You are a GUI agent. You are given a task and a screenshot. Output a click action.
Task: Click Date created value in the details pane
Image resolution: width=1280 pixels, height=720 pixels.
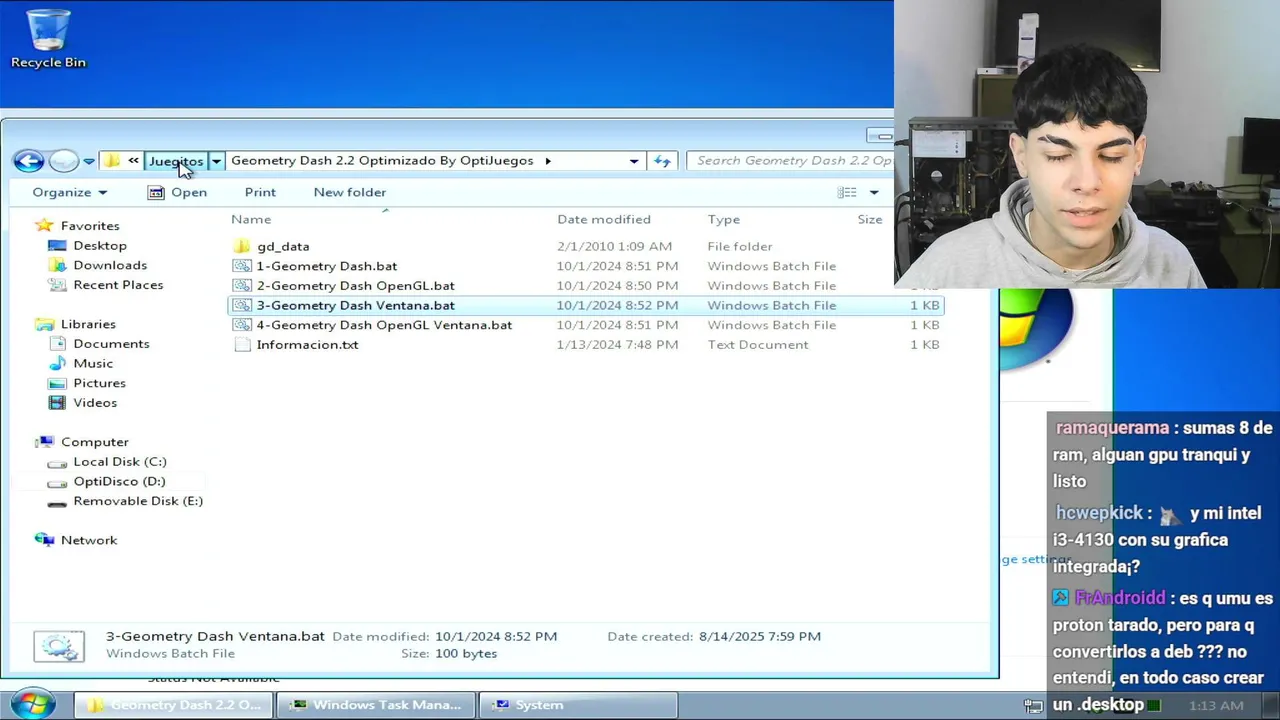(760, 636)
